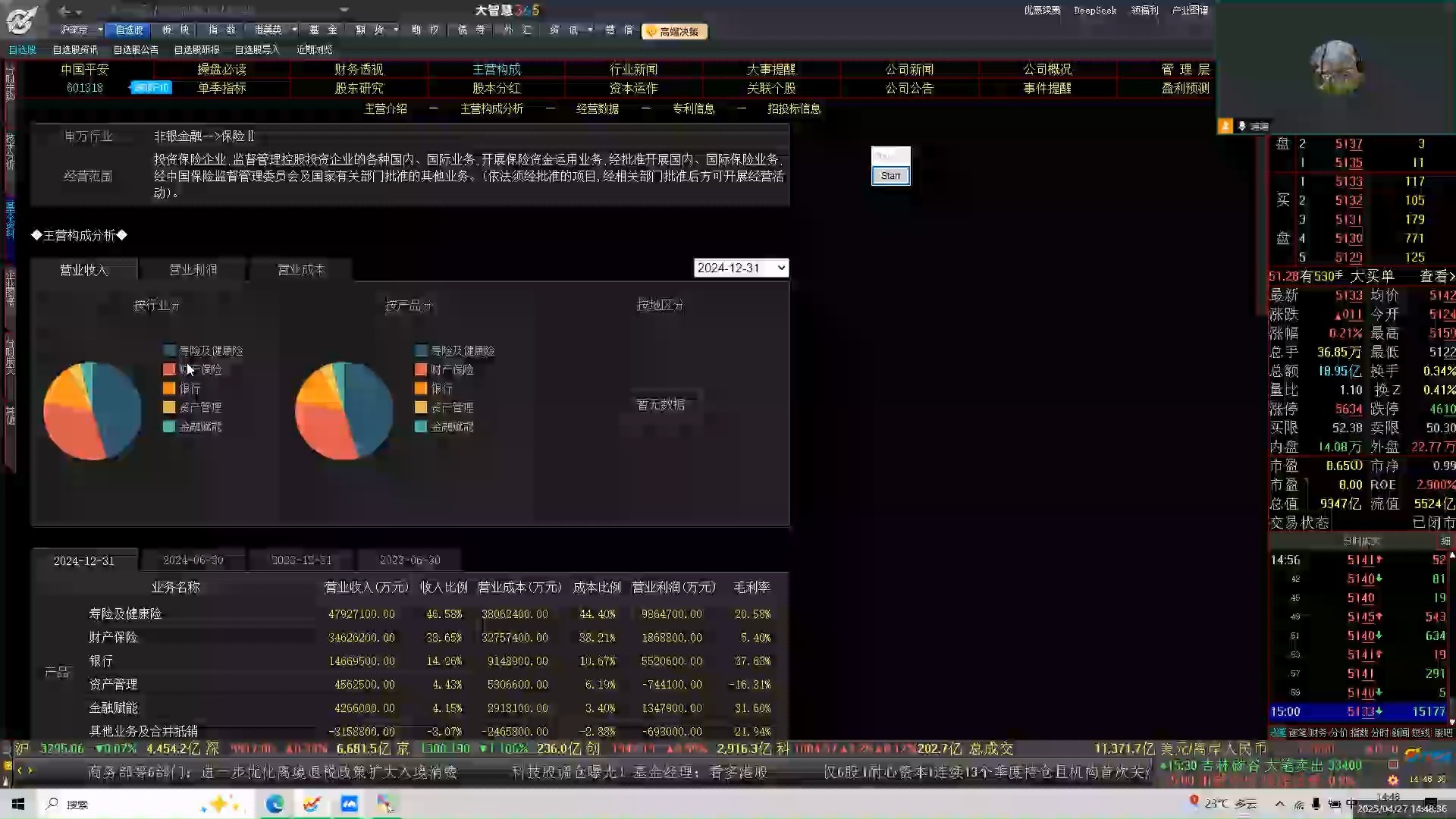The image size is (1456, 819).
Task: Click the orange user badge under the webcam
Action: point(1225,126)
